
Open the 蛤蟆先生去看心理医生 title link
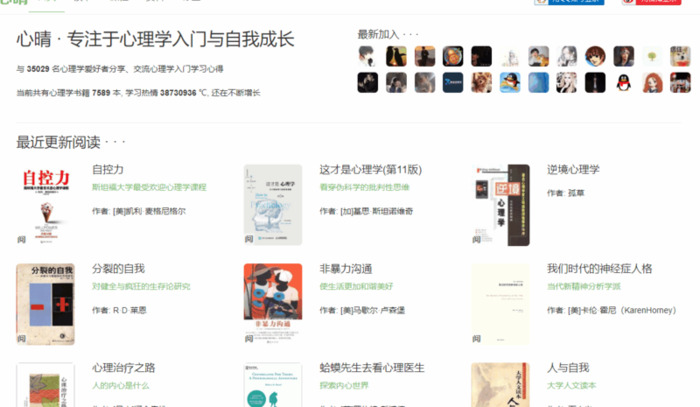[372, 368]
